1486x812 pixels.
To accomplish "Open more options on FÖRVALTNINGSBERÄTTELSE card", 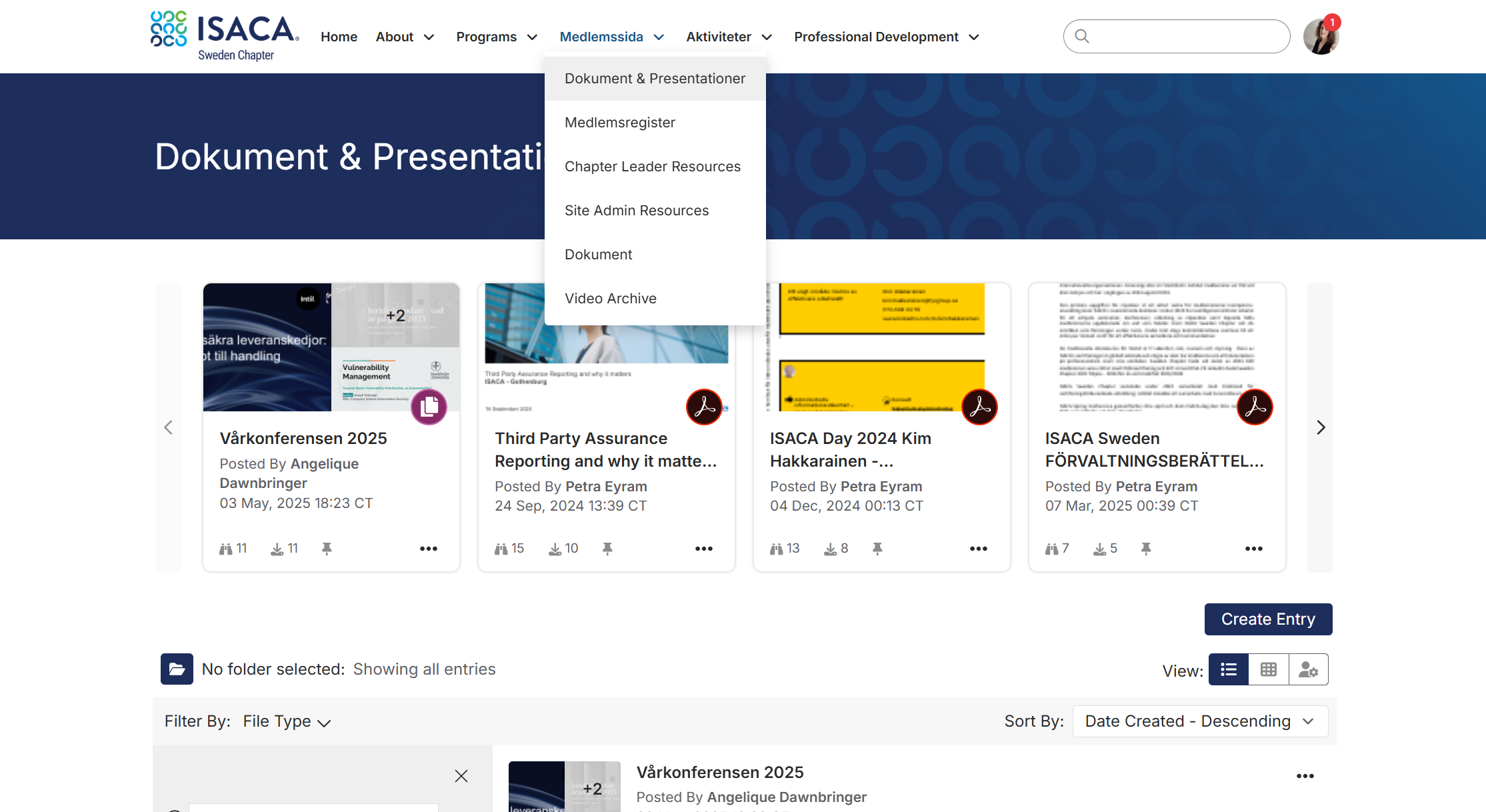I will [x=1254, y=549].
